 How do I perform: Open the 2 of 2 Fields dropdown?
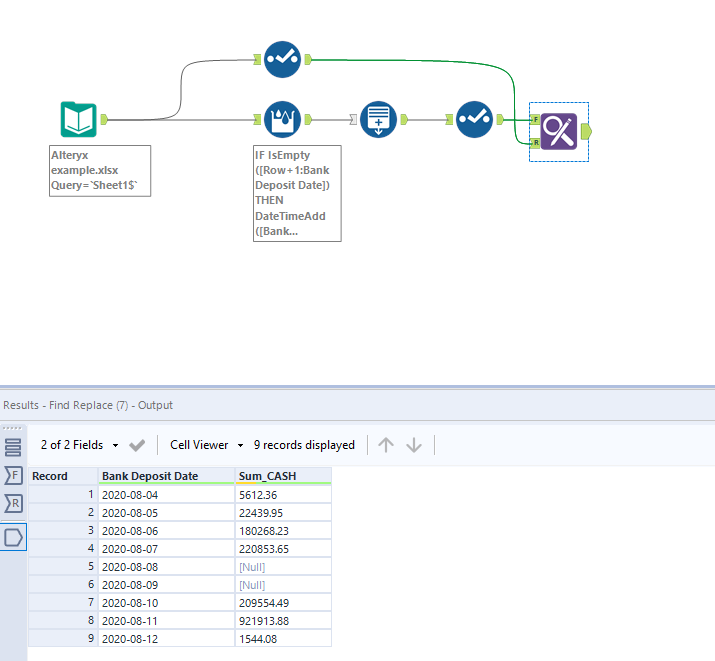[79, 445]
